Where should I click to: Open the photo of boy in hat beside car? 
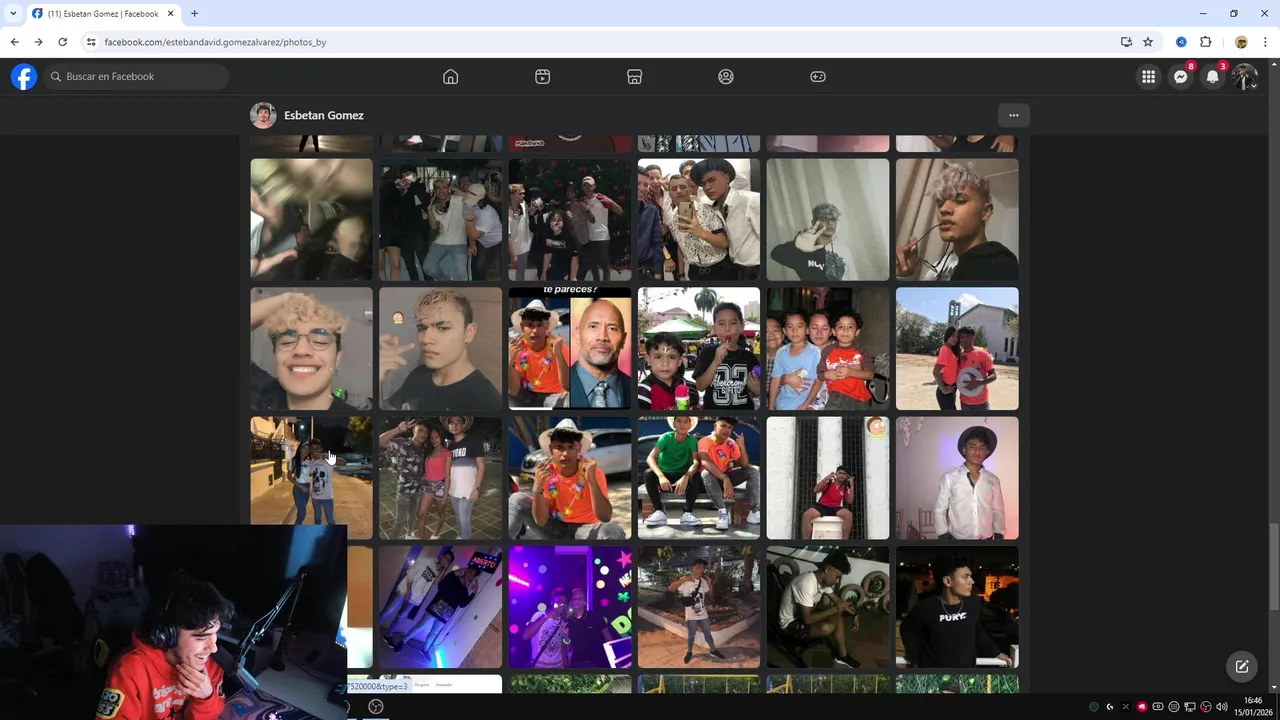570,478
